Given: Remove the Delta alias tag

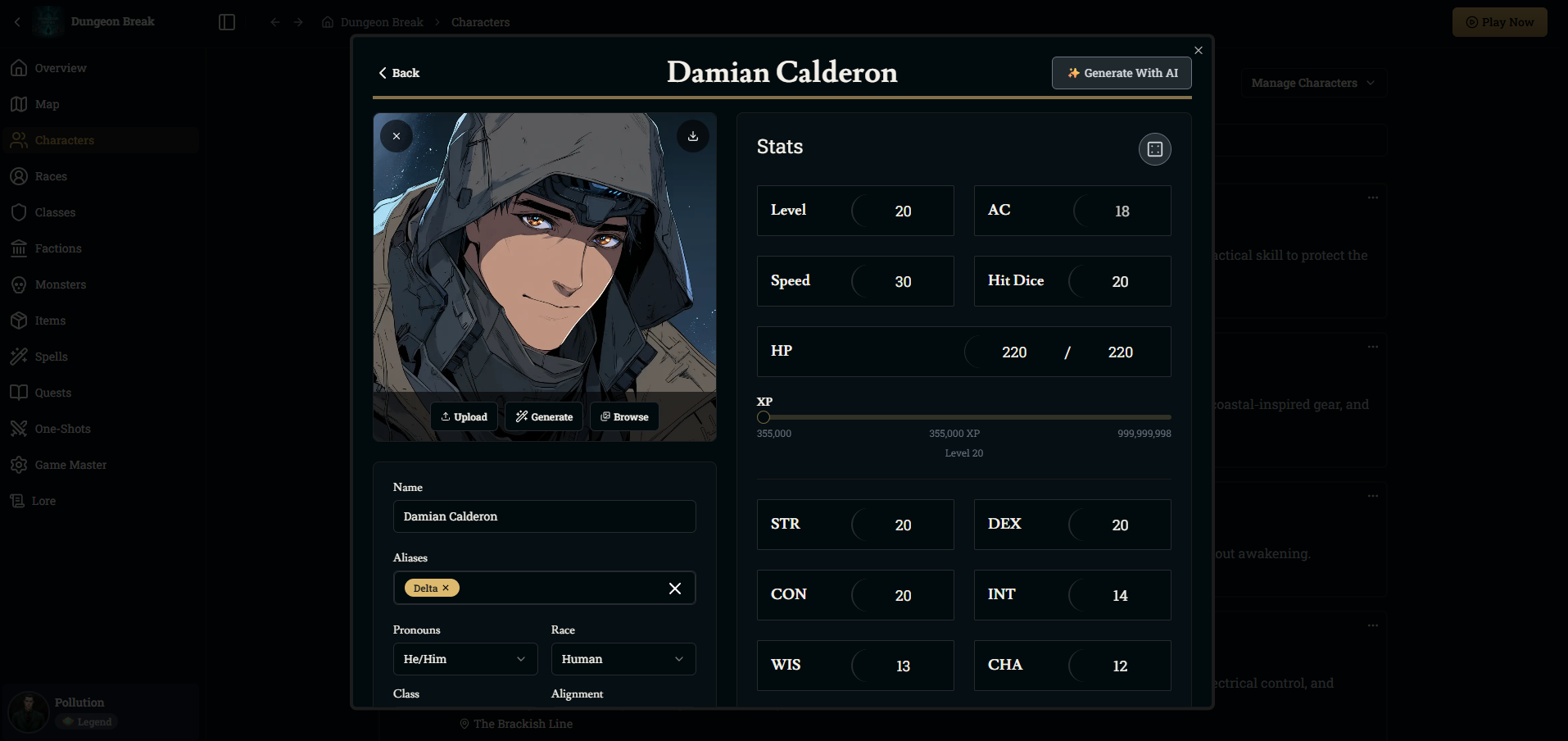Looking at the screenshot, I should 446,589.
